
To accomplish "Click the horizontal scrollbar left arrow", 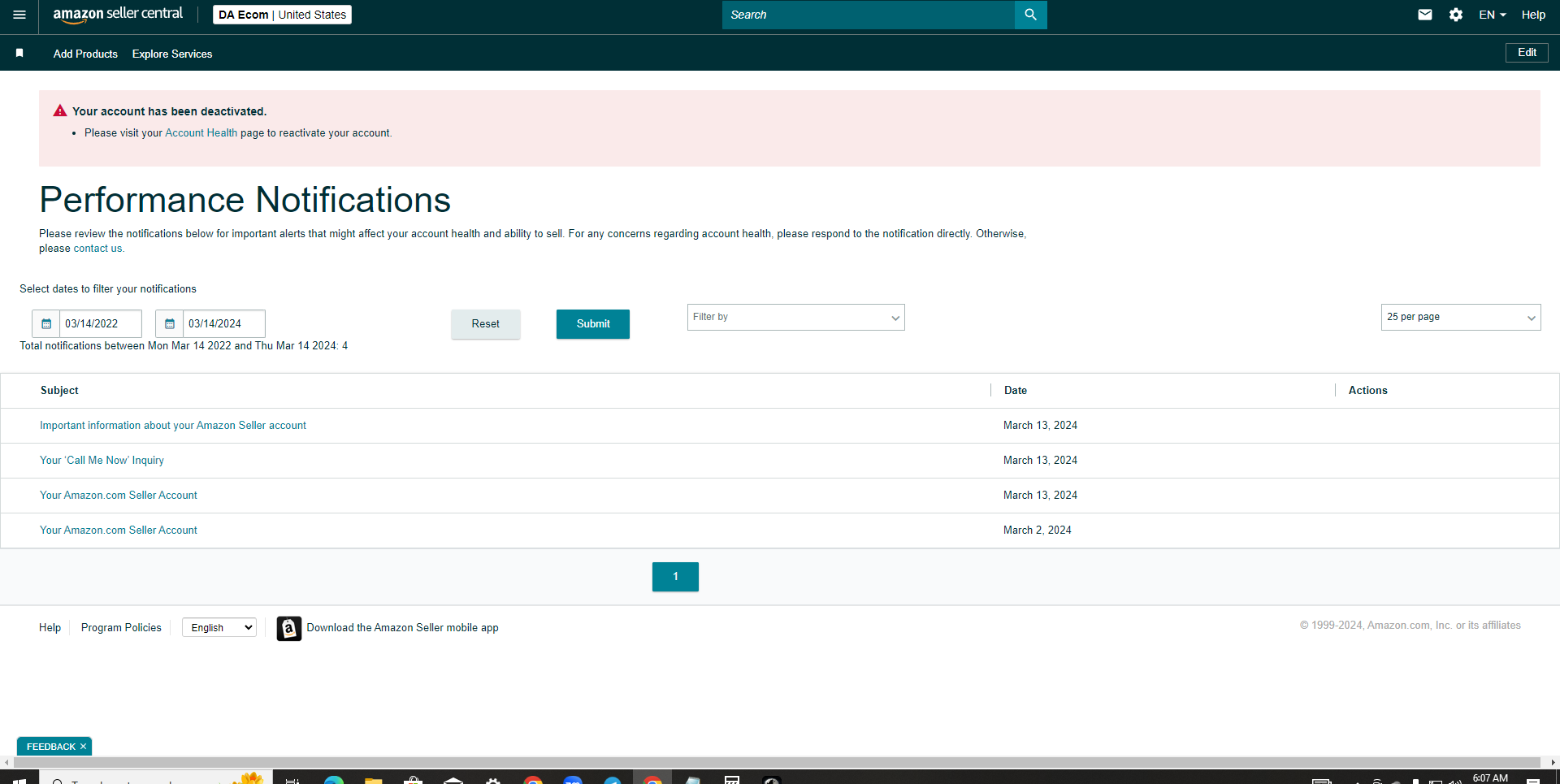I will pos(6,762).
